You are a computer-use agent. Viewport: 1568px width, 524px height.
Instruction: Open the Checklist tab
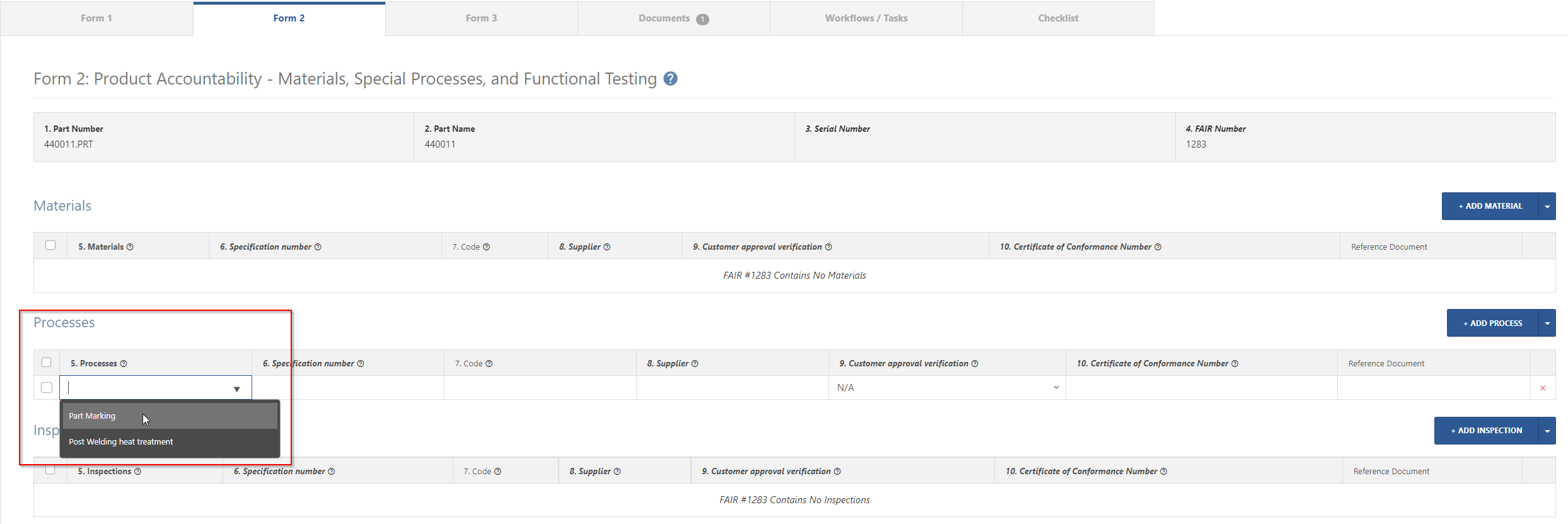point(1058,18)
